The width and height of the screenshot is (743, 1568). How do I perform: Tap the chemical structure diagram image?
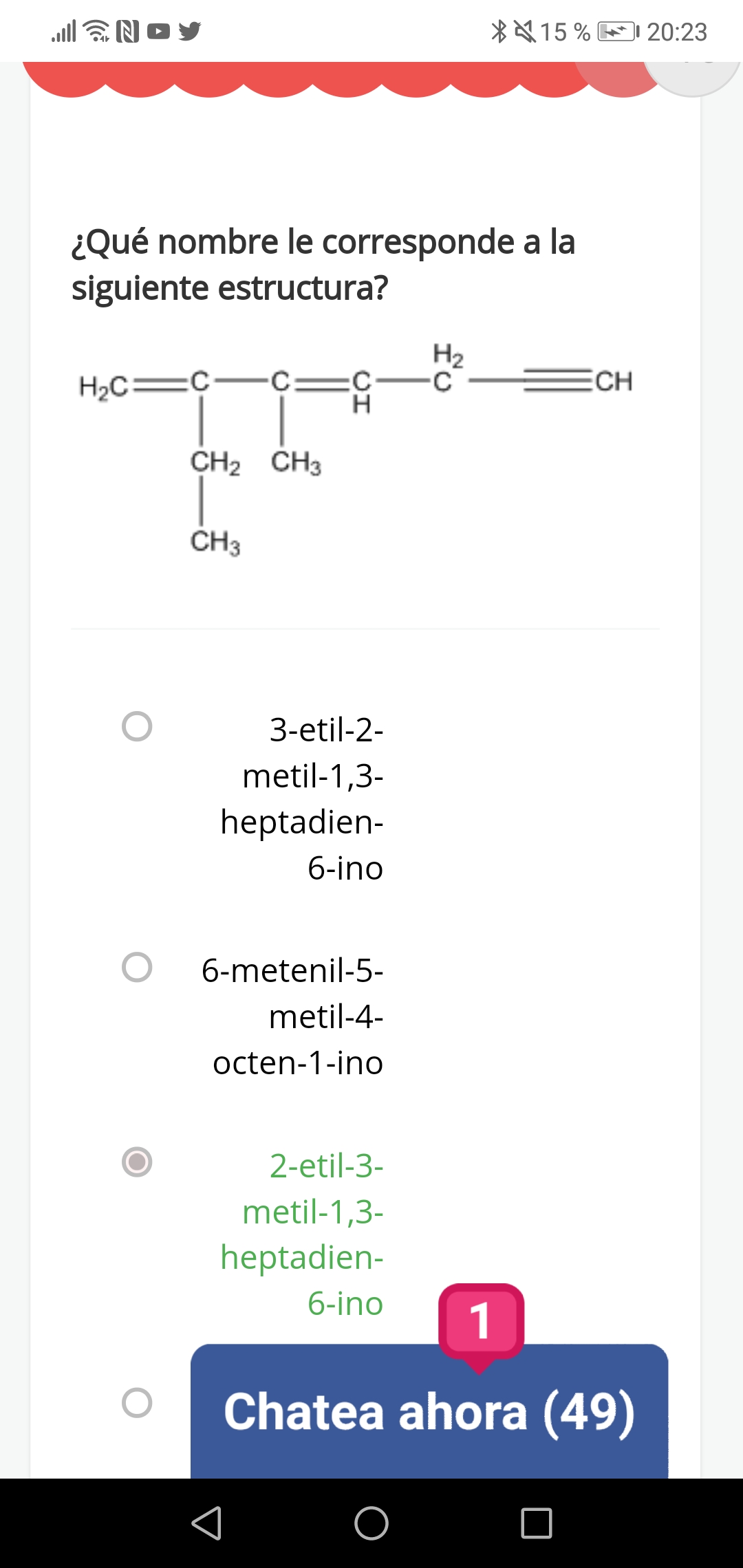[x=355, y=447]
